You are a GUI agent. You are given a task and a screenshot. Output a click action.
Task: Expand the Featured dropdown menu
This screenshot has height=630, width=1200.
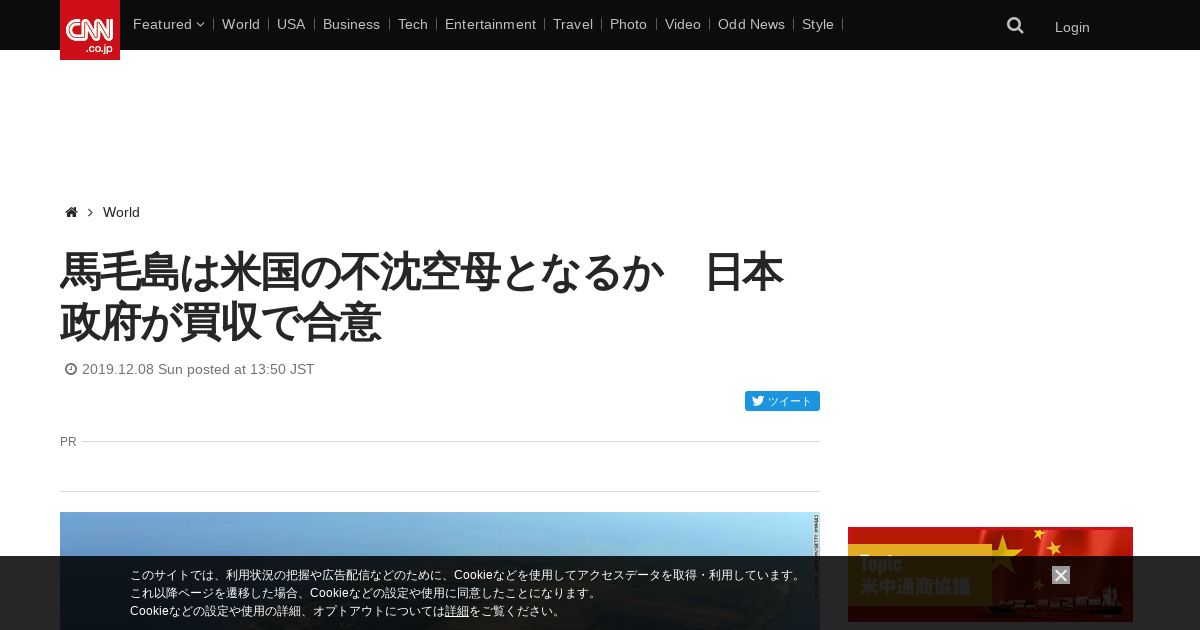(168, 24)
